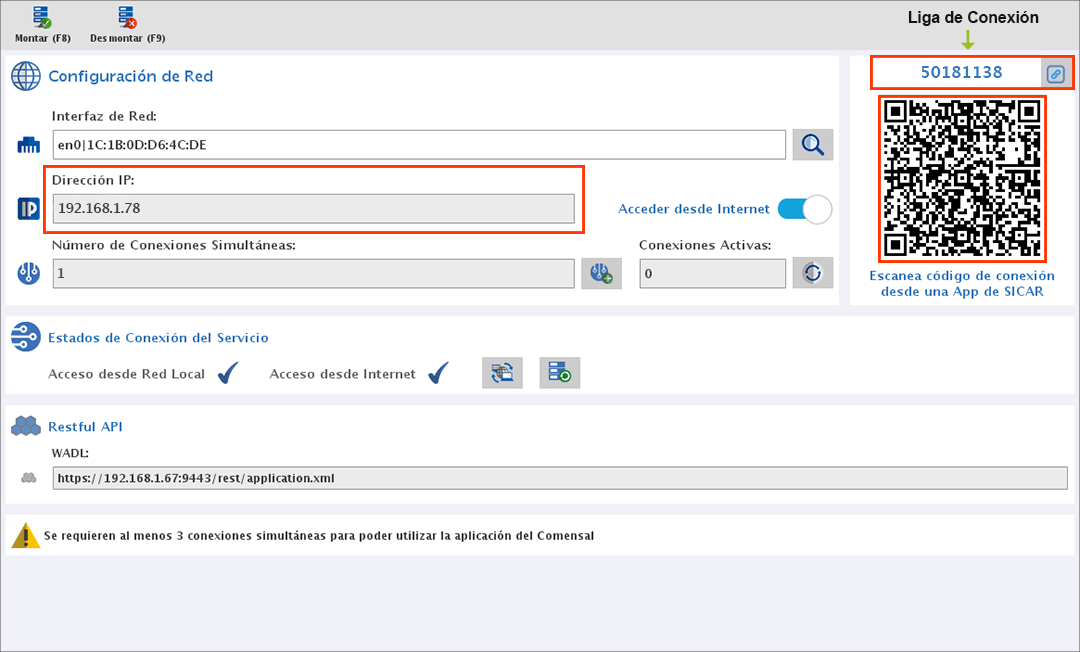The width and height of the screenshot is (1080, 652).
Task: Click the QR connection code image
Action: point(962,179)
